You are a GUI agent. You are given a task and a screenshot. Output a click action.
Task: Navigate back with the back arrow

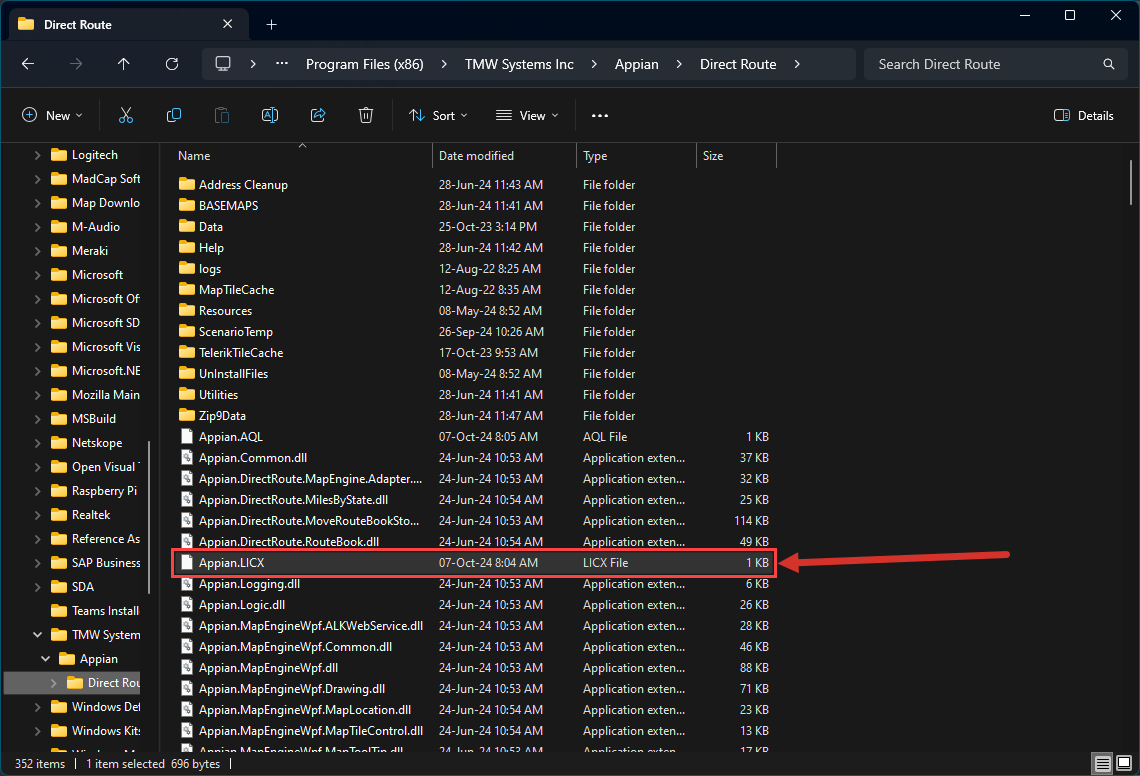coord(28,64)
